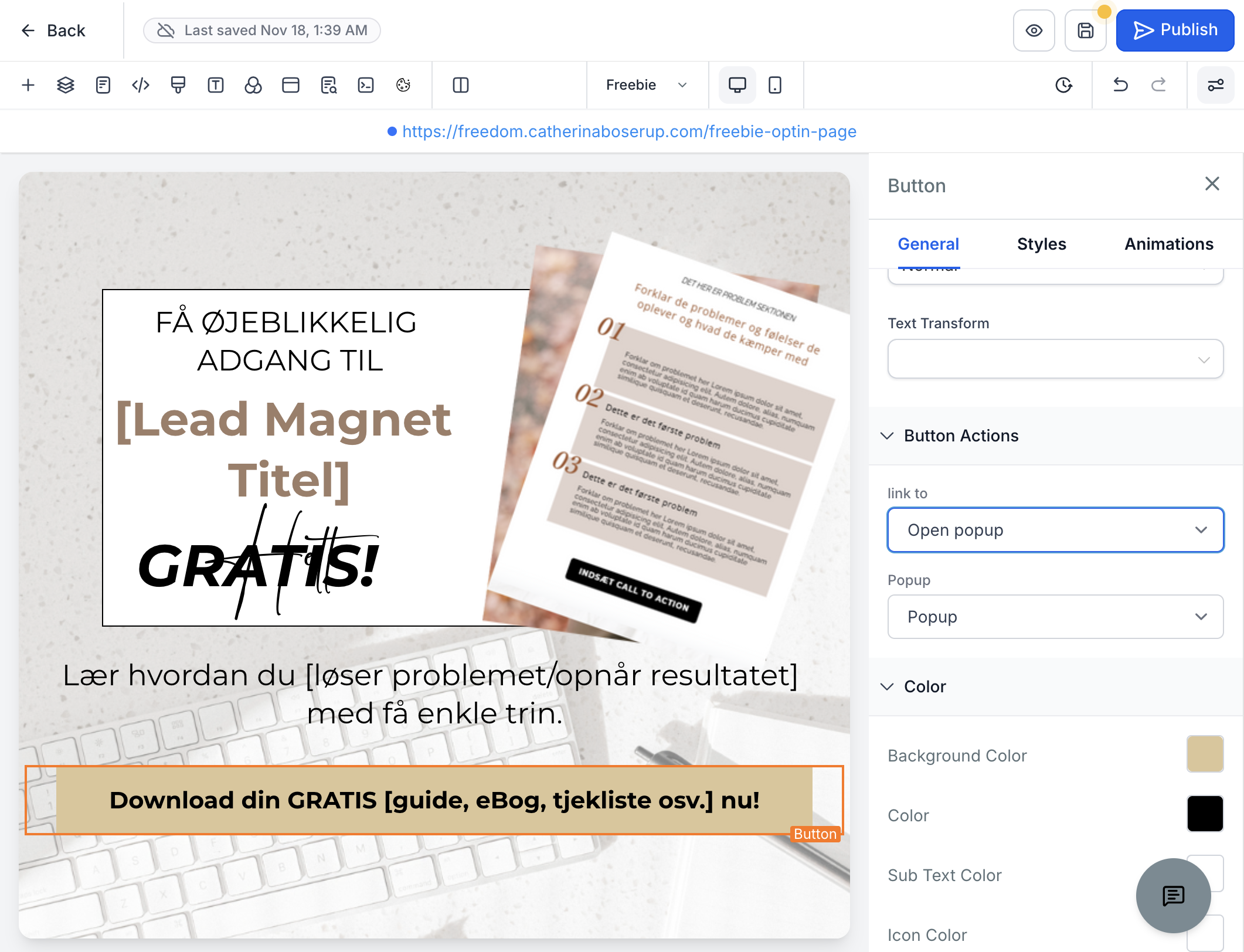The width and height of the screenshot is (1244, 952).
Task: Click the redo arrow
Action: tap(1158, 86)
